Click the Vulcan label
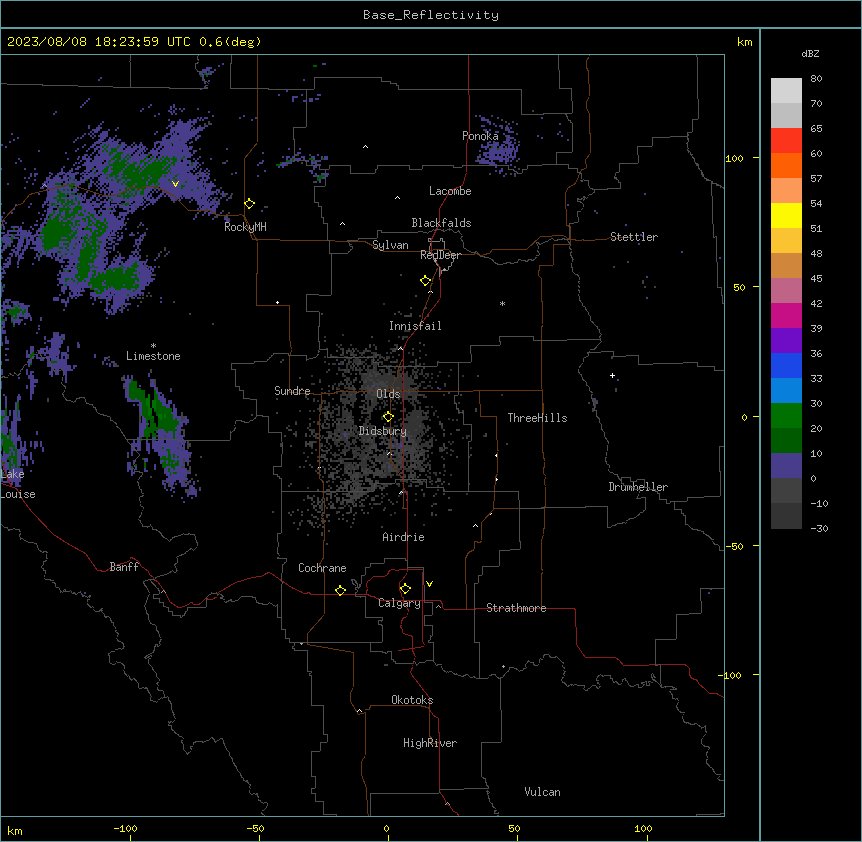The image size is (862, 842). [x=543, y=792]
